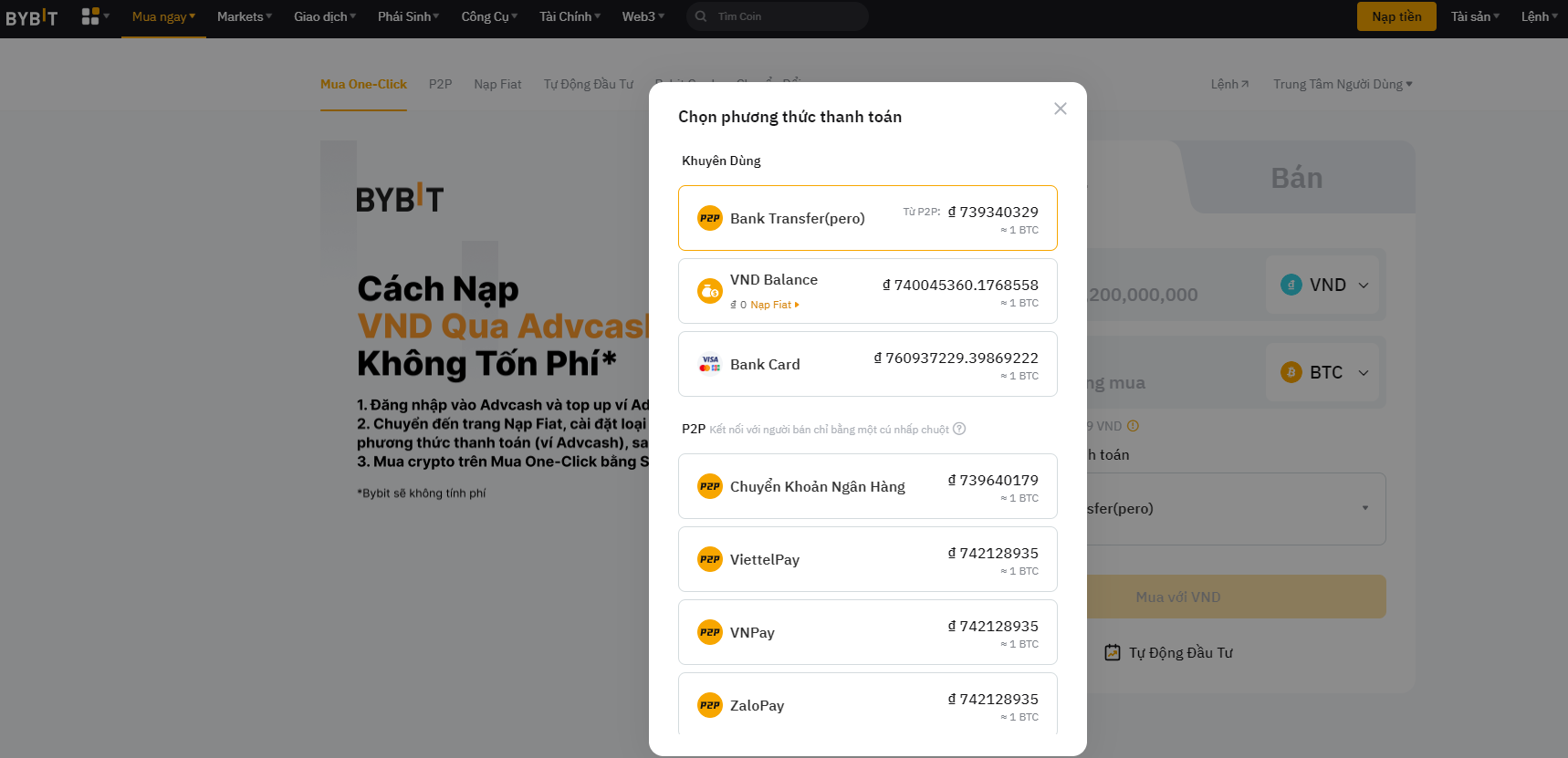Expand Trung Tâm Người Dùng menu

[1343, 84]
